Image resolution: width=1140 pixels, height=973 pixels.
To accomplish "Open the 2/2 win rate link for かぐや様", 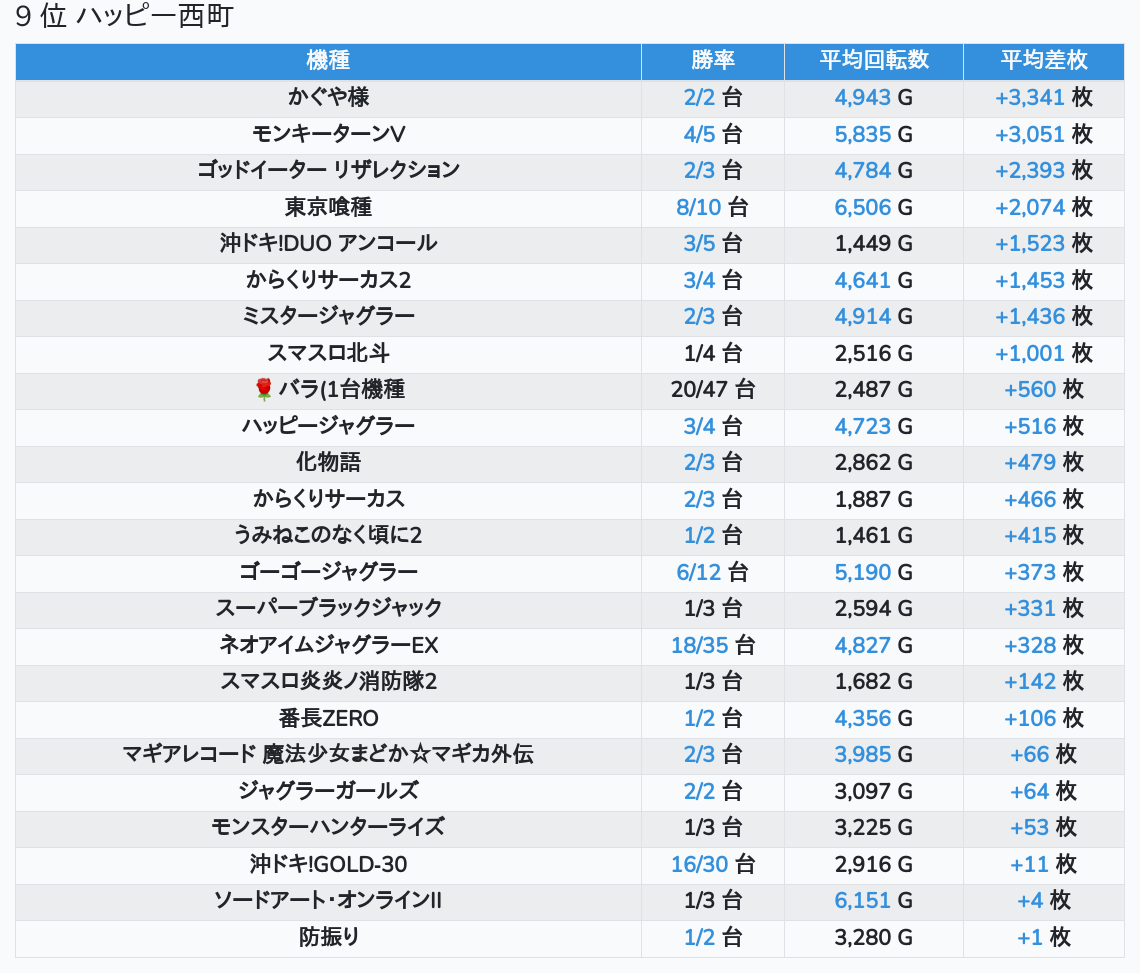I will (x=699, y=97).
